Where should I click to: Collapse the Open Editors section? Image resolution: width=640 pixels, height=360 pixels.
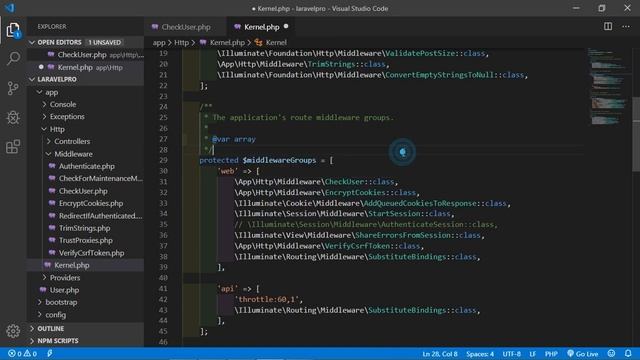point(32,42)
